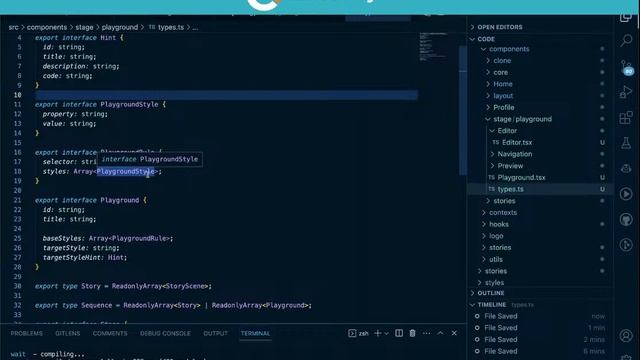Collapse the components folder
640x360 pixels.
pyautogui.click(x=509, y=49)
